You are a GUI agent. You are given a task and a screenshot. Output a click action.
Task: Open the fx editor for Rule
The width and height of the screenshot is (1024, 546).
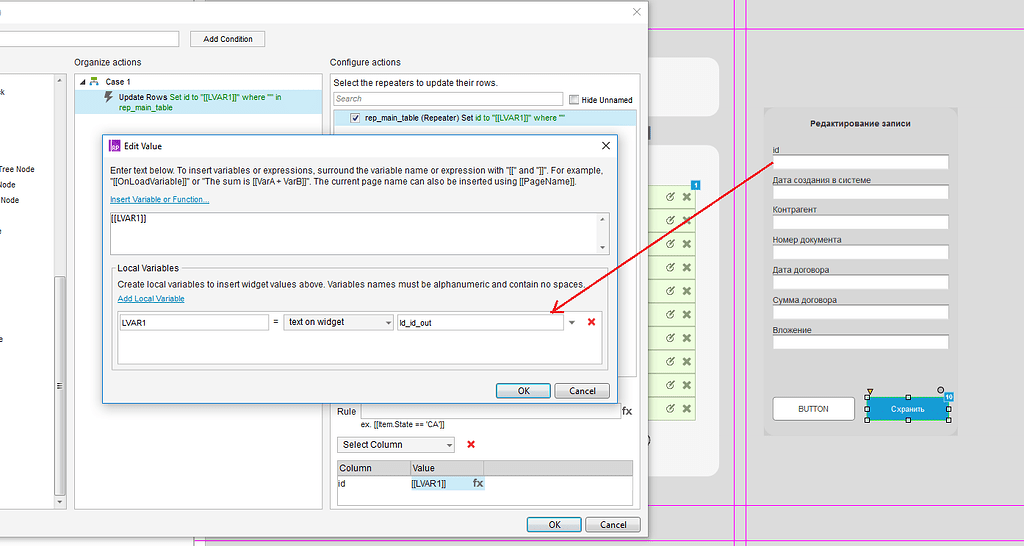627,411
